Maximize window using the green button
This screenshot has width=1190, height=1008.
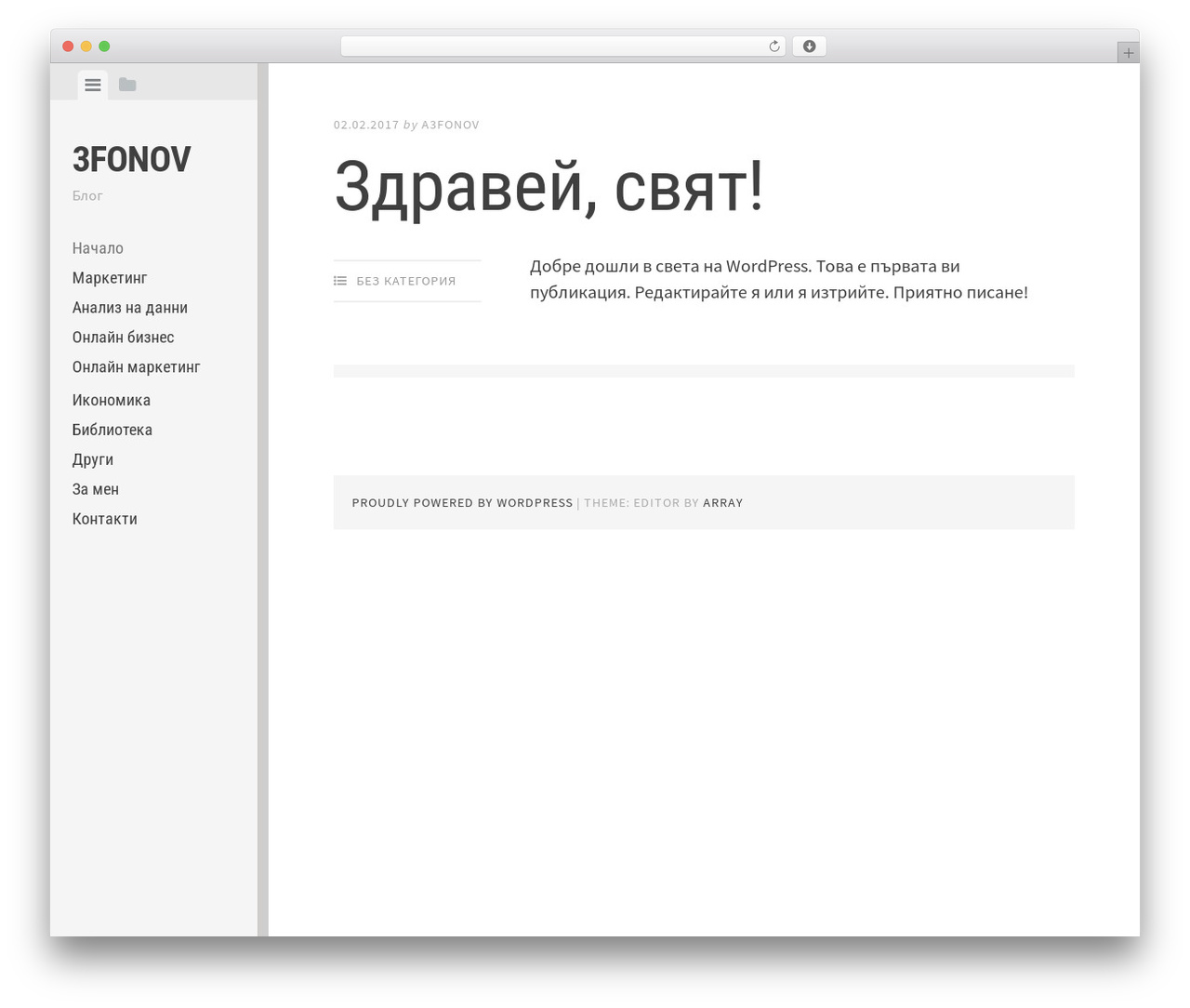(x=104, y=46)
